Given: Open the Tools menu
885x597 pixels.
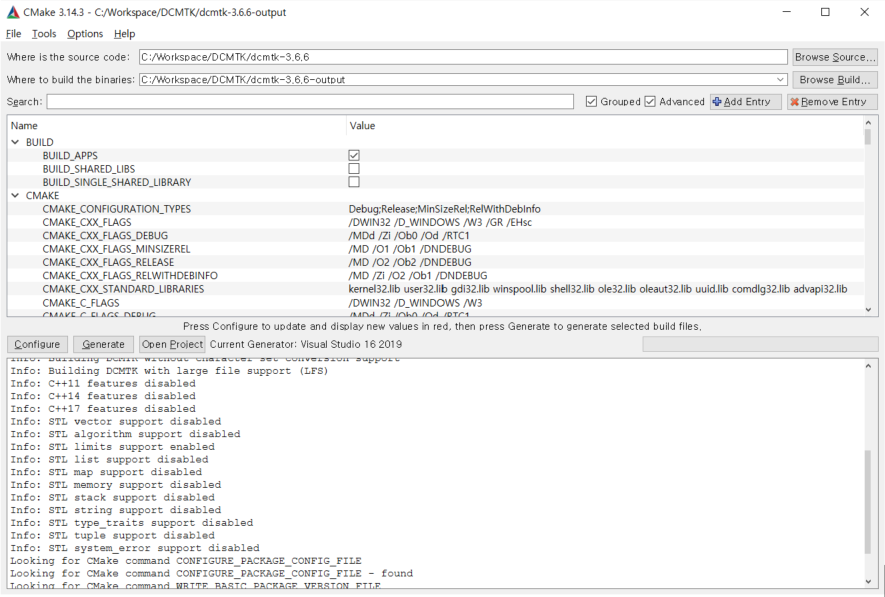Looking at the screenshot, I should pos(44,34).
